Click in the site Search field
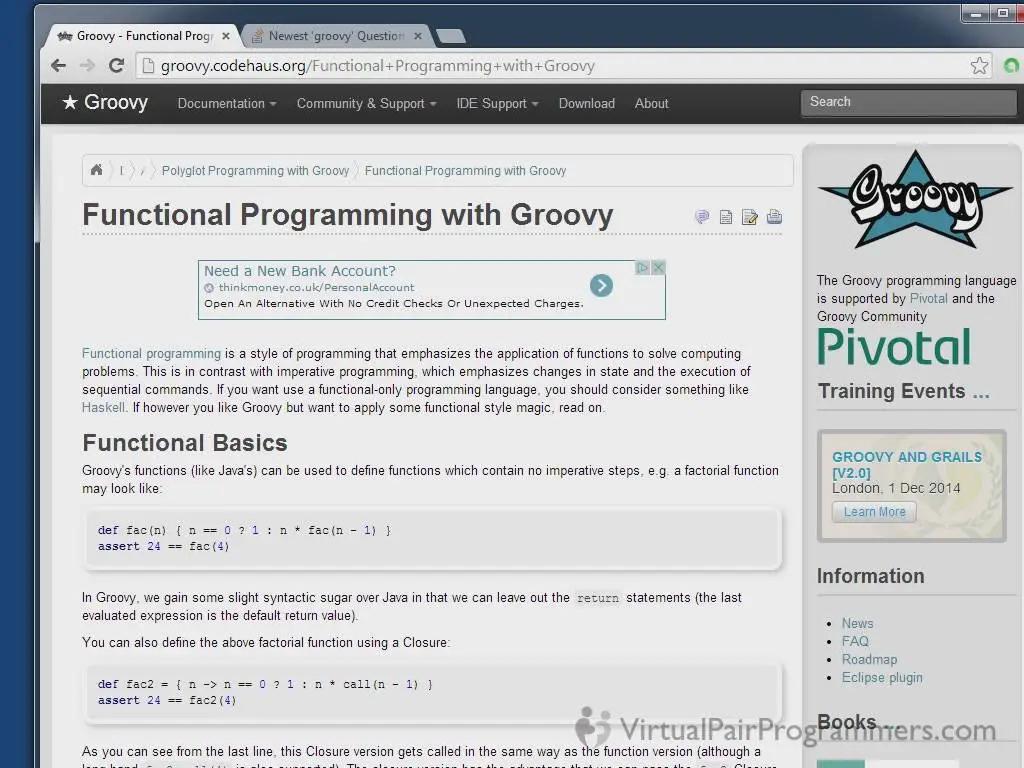The width and height of the screenshot is (1024, 768). (x=908, y=102)
